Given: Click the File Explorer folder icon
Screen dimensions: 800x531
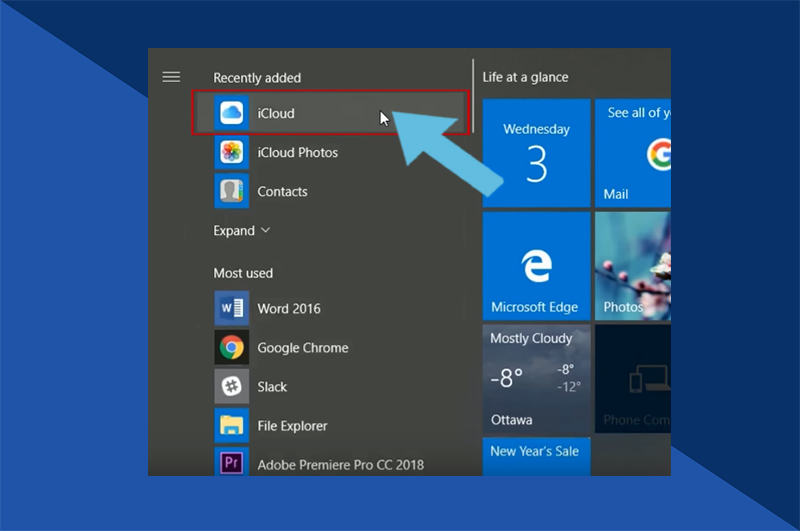Looking at the screenshot, I should [x=232, y=425].
